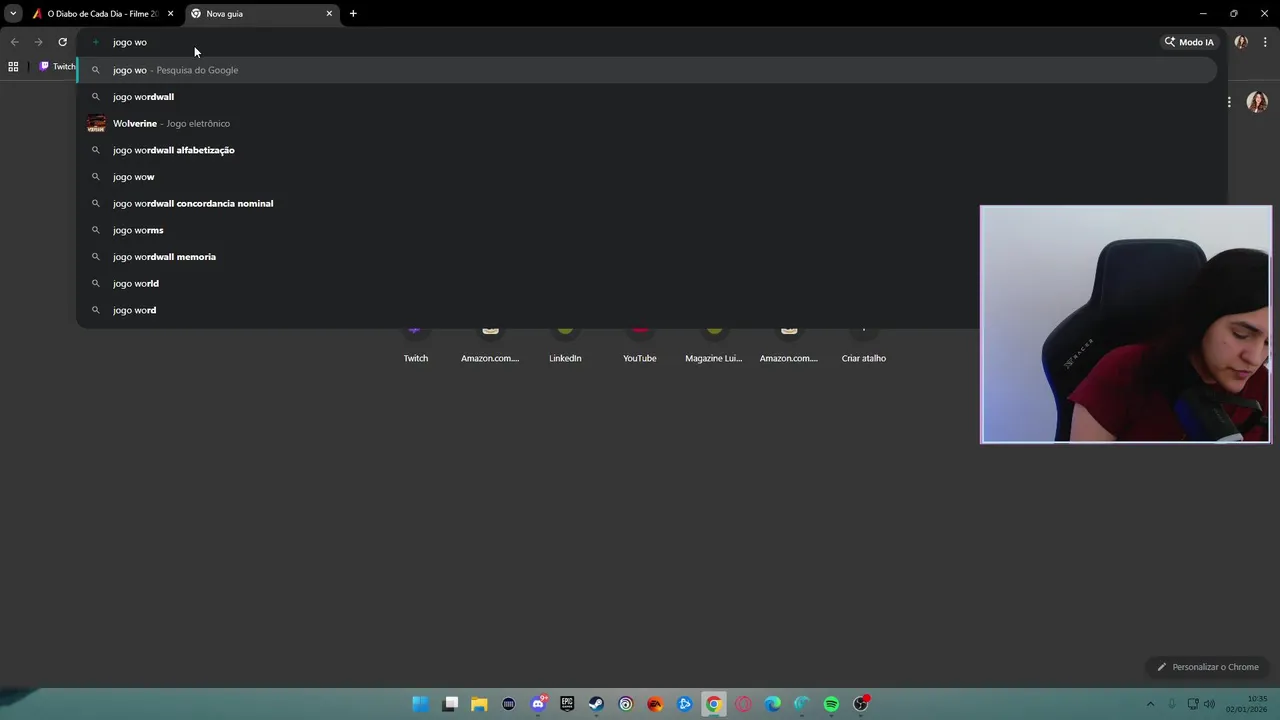Select Wolverine Jogo eletrônico suggestion

(647, 123)
